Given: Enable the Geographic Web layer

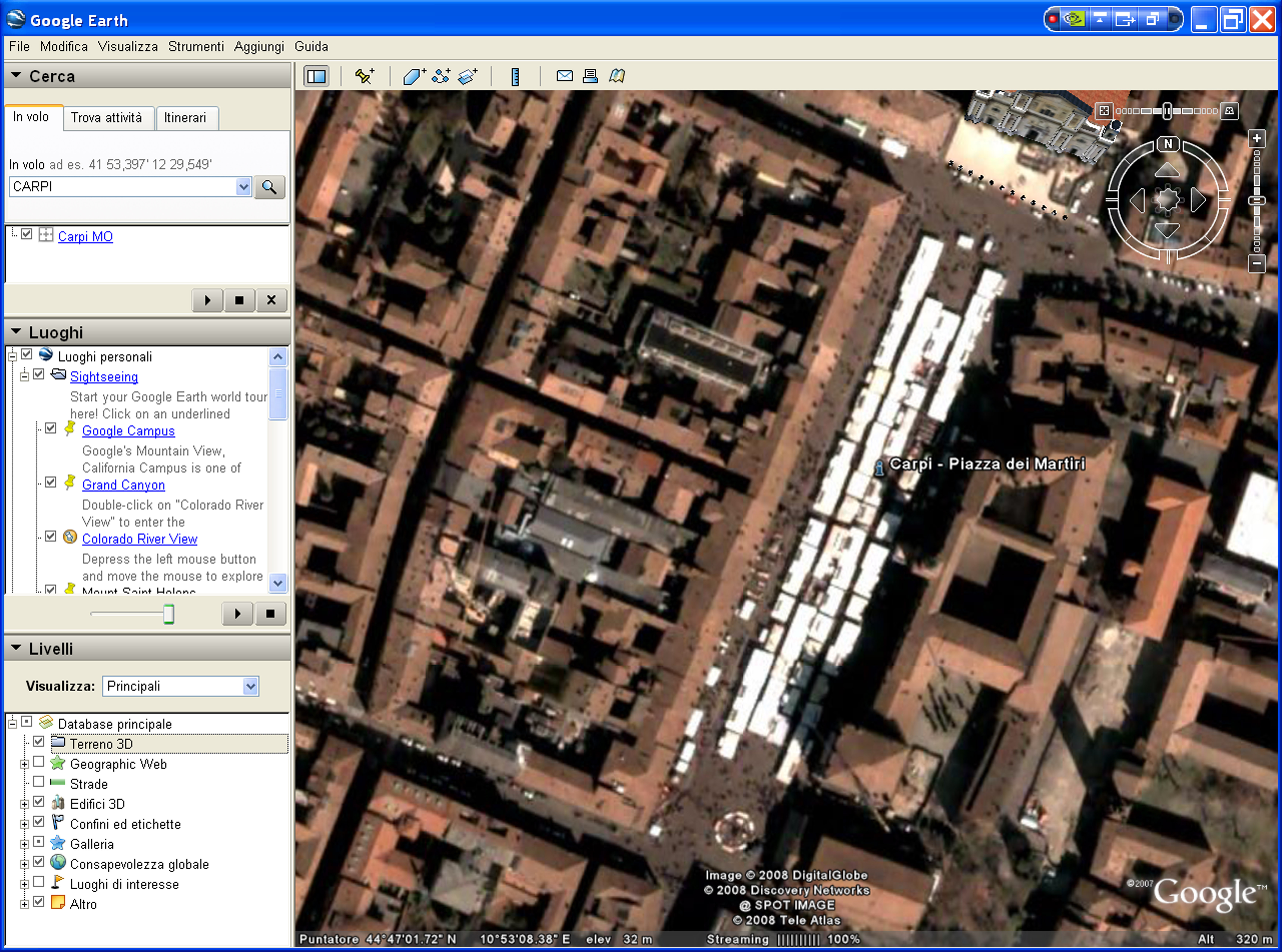Looking at the screenshot, I should [39, 762].
